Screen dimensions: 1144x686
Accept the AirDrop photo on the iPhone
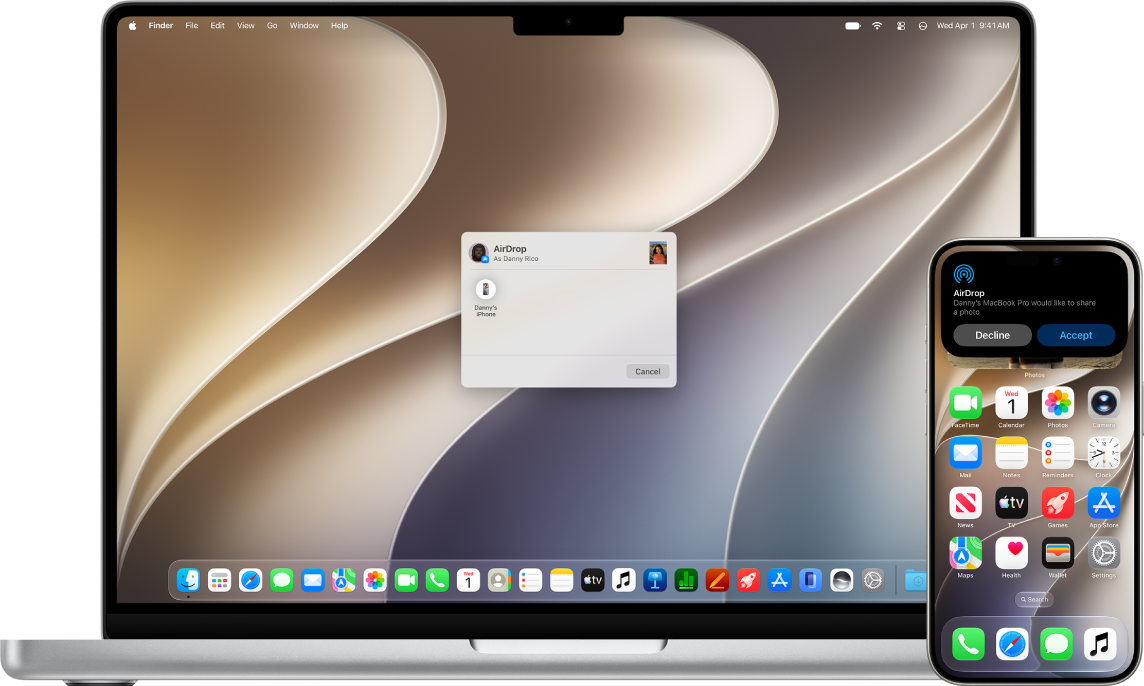pyautogui.click(x=1075, y=335)
